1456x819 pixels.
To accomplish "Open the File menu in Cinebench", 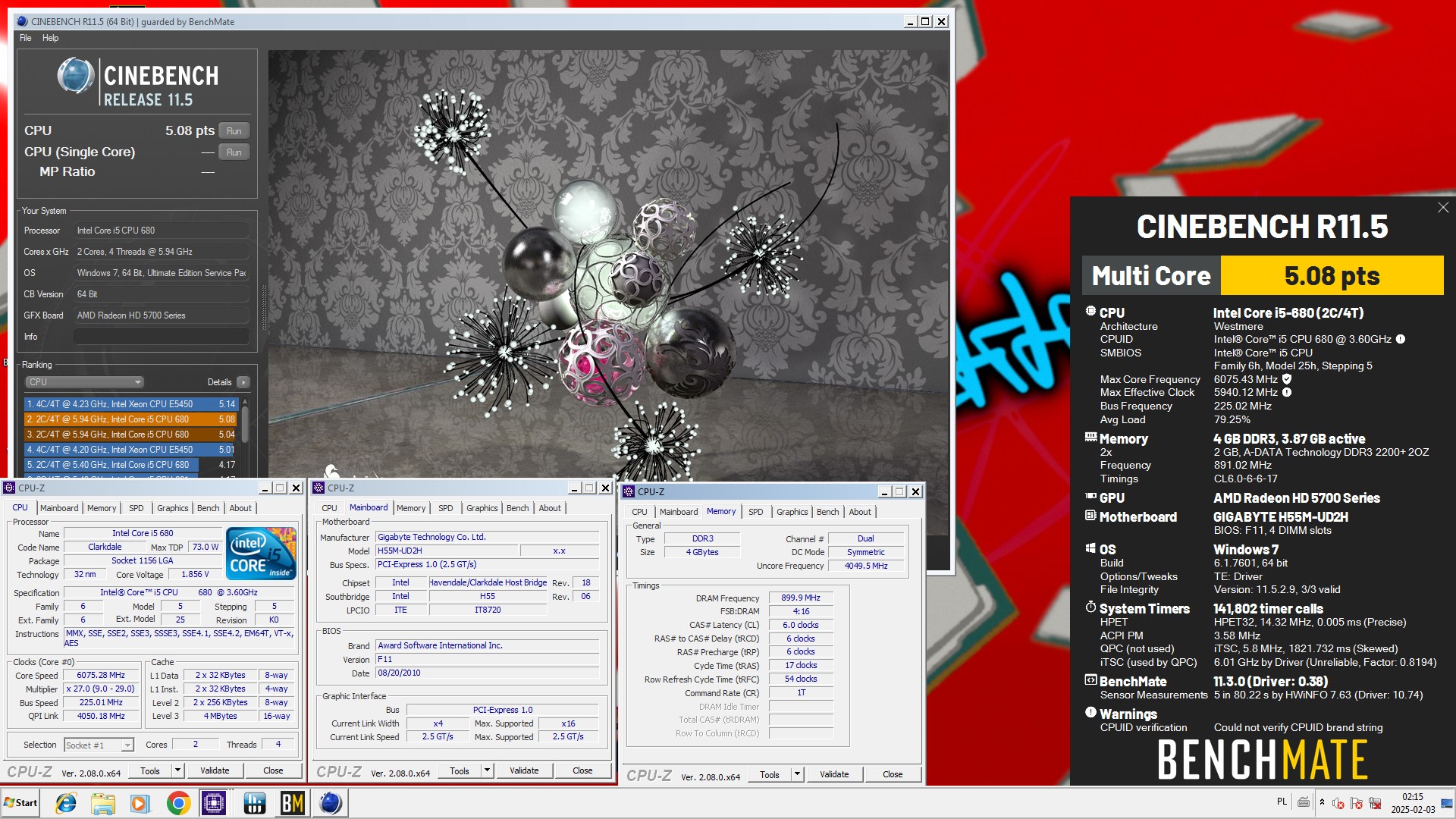I will 26,38.
